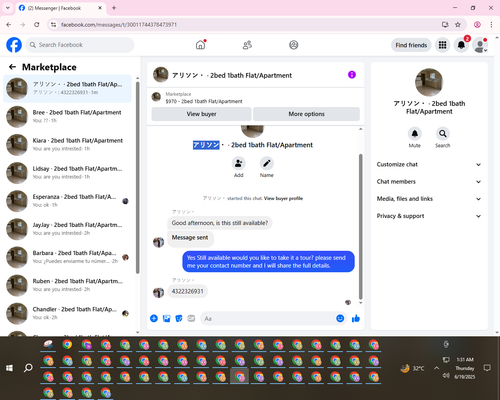The image size is (500, 400).
Task: Expand Chat members section
Action: point(429,182)
